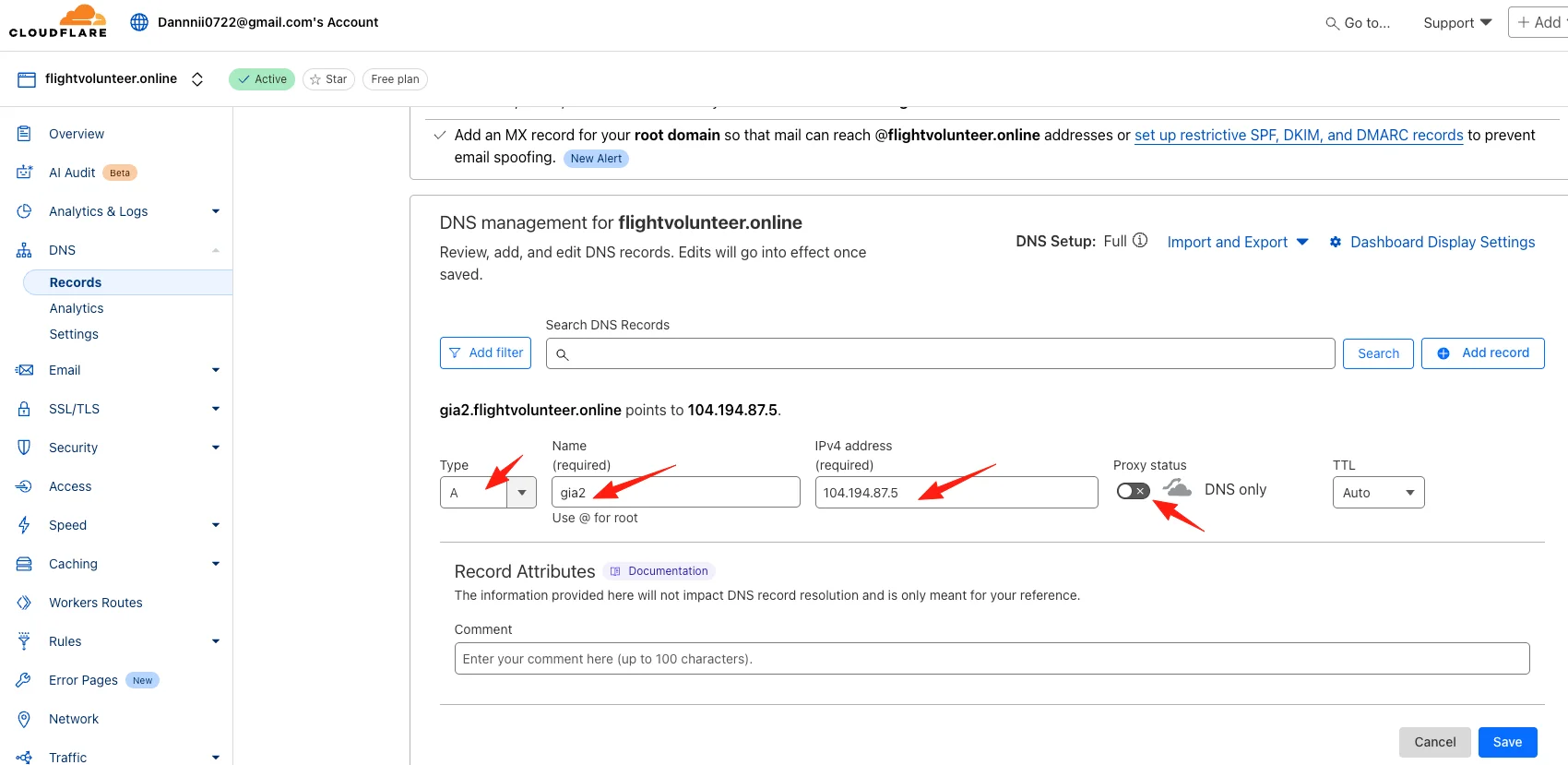The image size is (1568, 765).
Task: Click the Access login arrow icon
Action: click(x=25, y=486)
